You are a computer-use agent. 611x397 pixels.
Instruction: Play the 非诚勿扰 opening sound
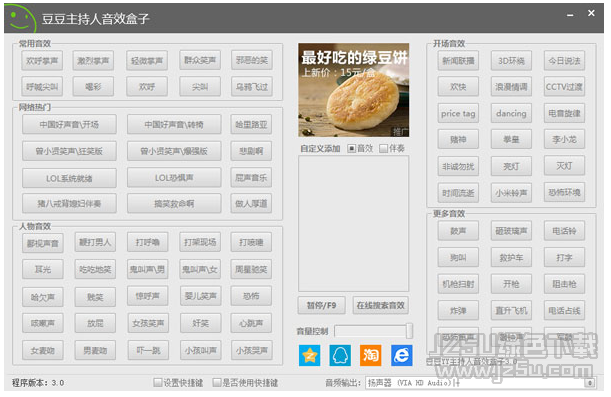[x=458, y=166]
